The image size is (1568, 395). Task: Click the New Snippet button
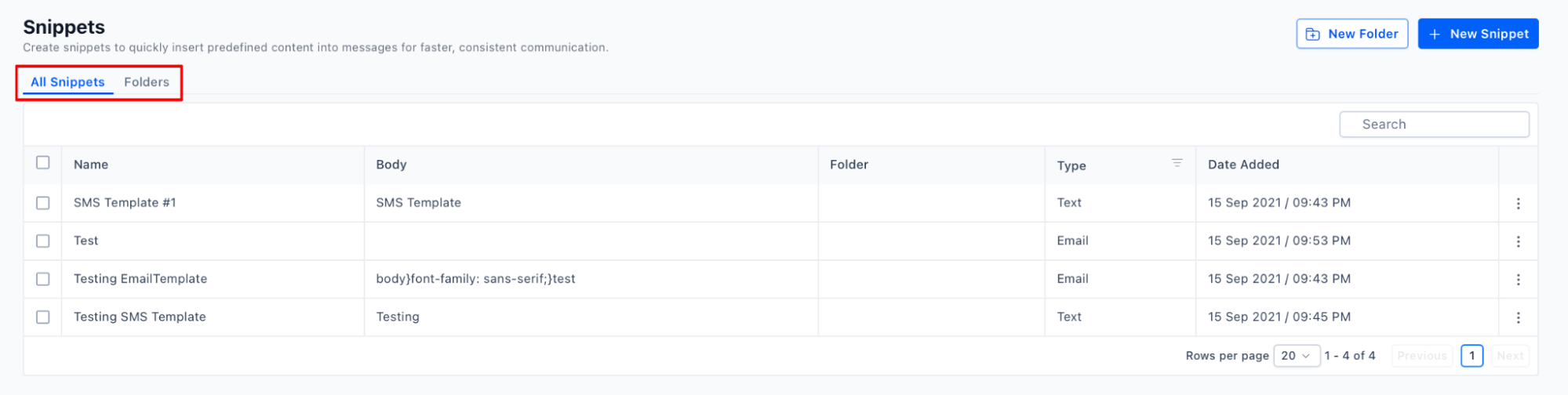coord(1478,34)
